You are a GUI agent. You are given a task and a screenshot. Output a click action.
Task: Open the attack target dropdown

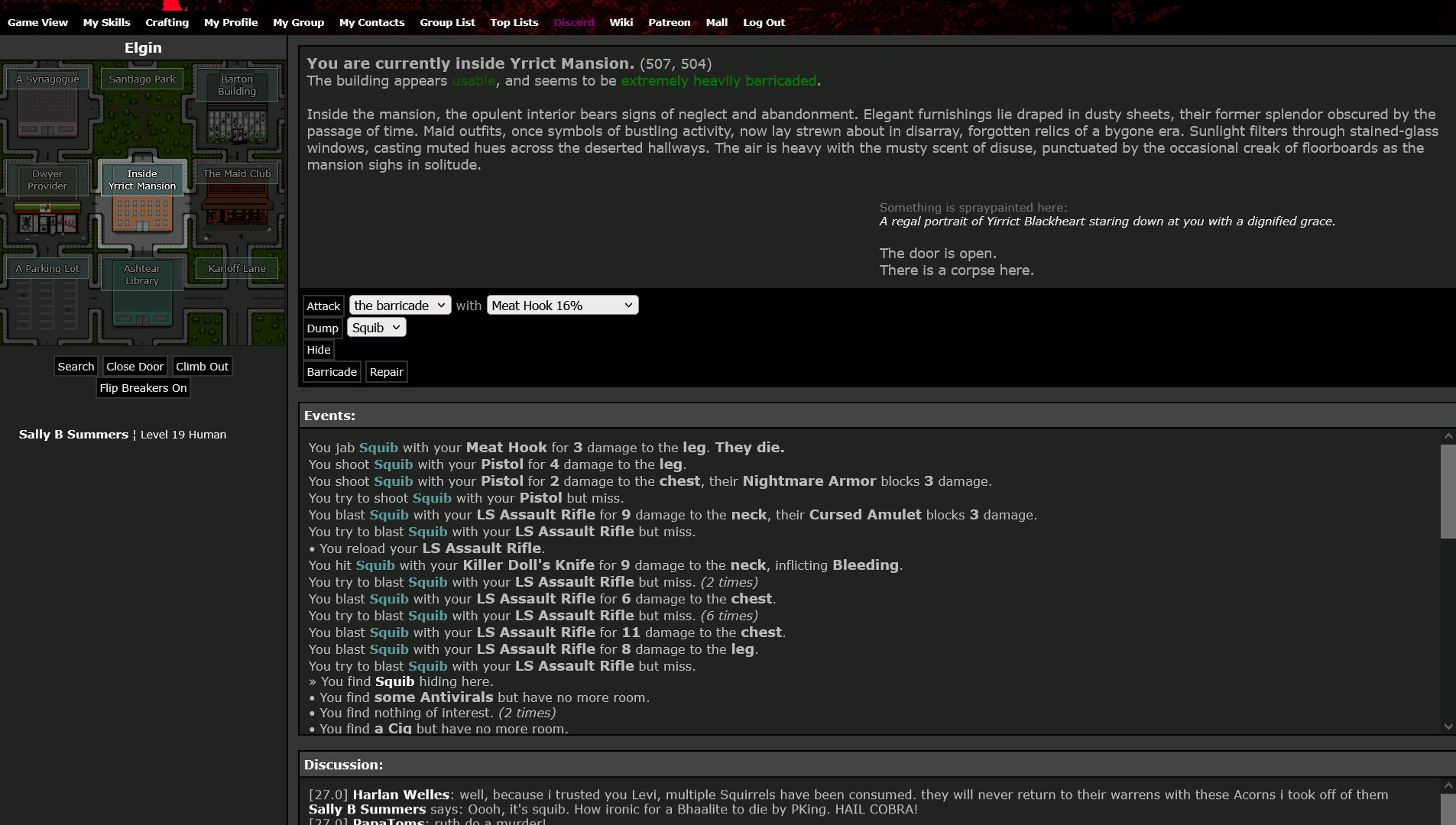(x=400, y=306)
